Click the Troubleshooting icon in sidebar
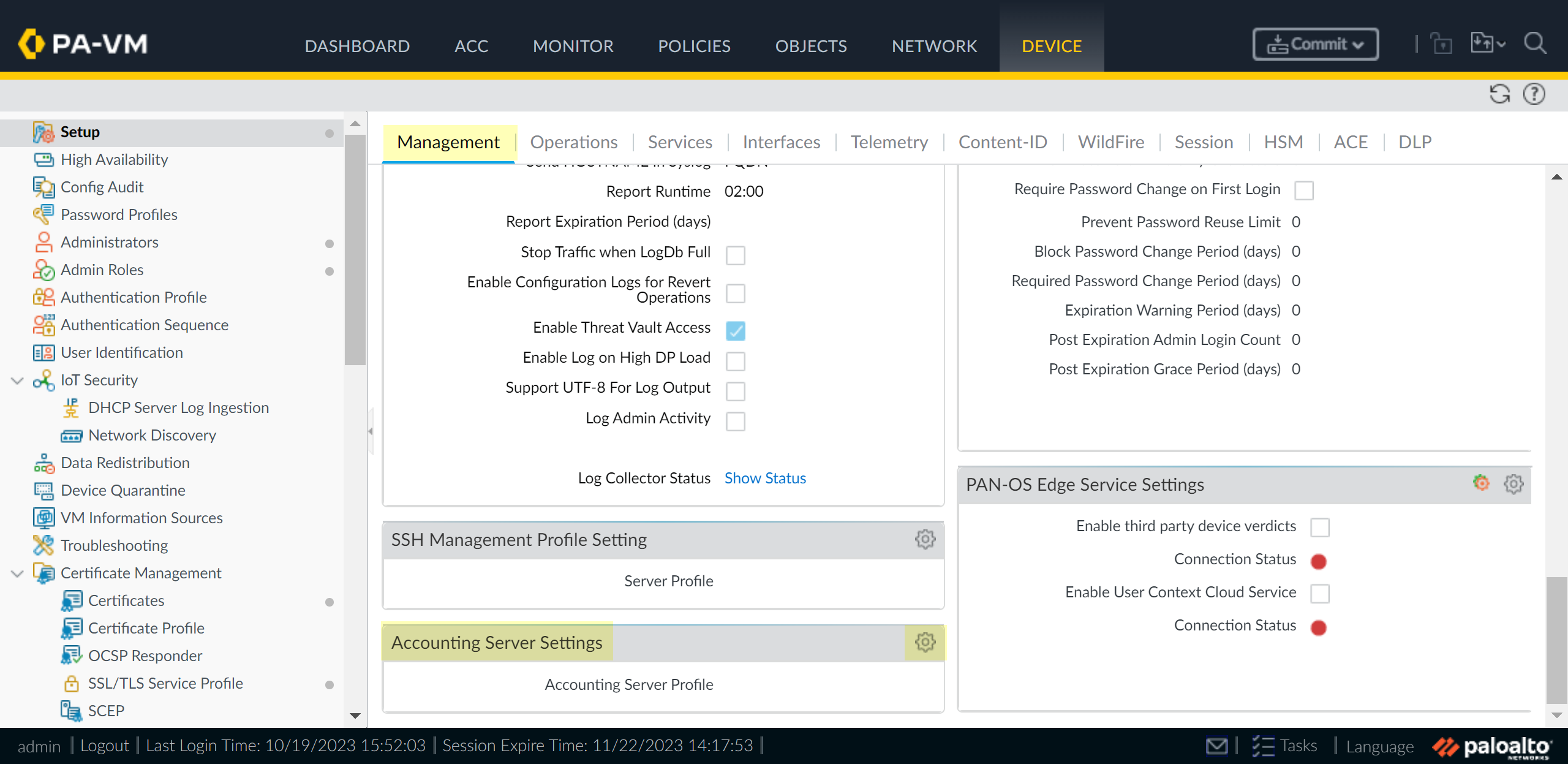This screenshot has height=764, width=1568. click(43, 545)
